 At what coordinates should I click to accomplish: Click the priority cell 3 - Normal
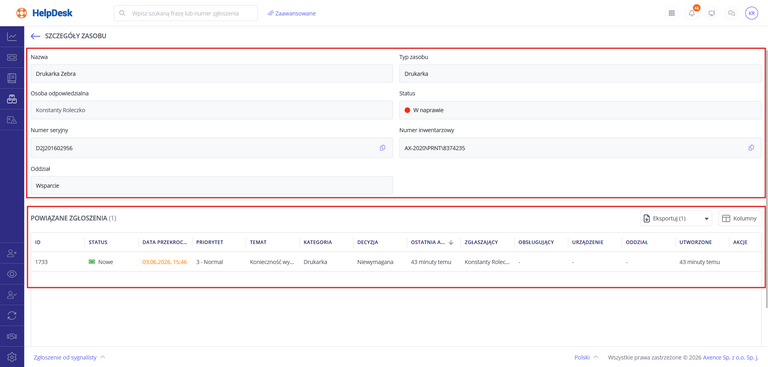209,262
